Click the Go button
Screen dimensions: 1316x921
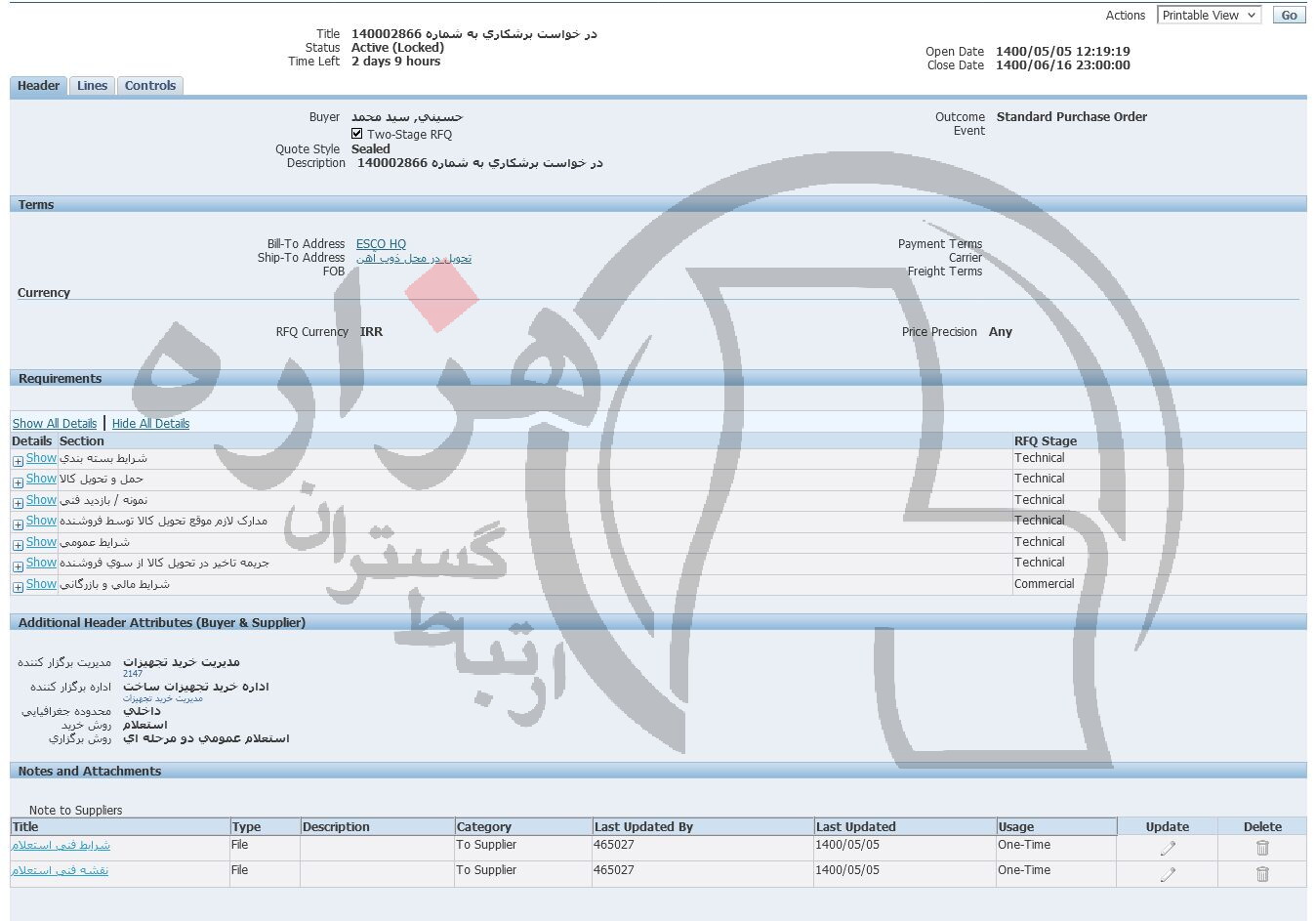coord(1289,16)
